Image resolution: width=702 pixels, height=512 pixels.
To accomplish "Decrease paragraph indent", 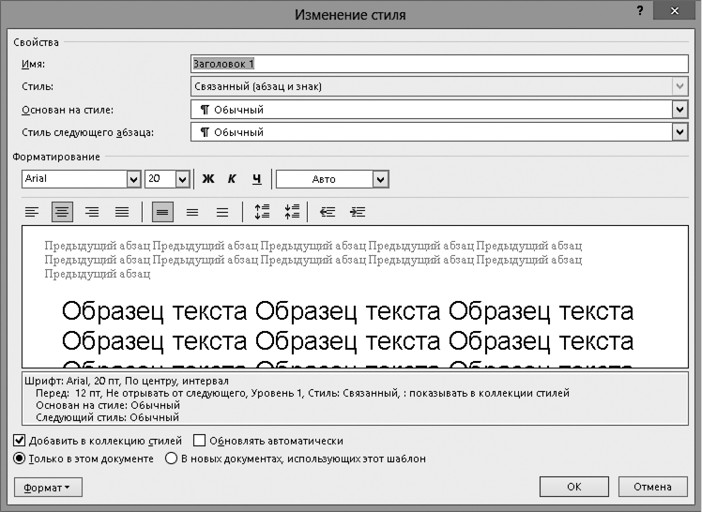I will (327, 212).
